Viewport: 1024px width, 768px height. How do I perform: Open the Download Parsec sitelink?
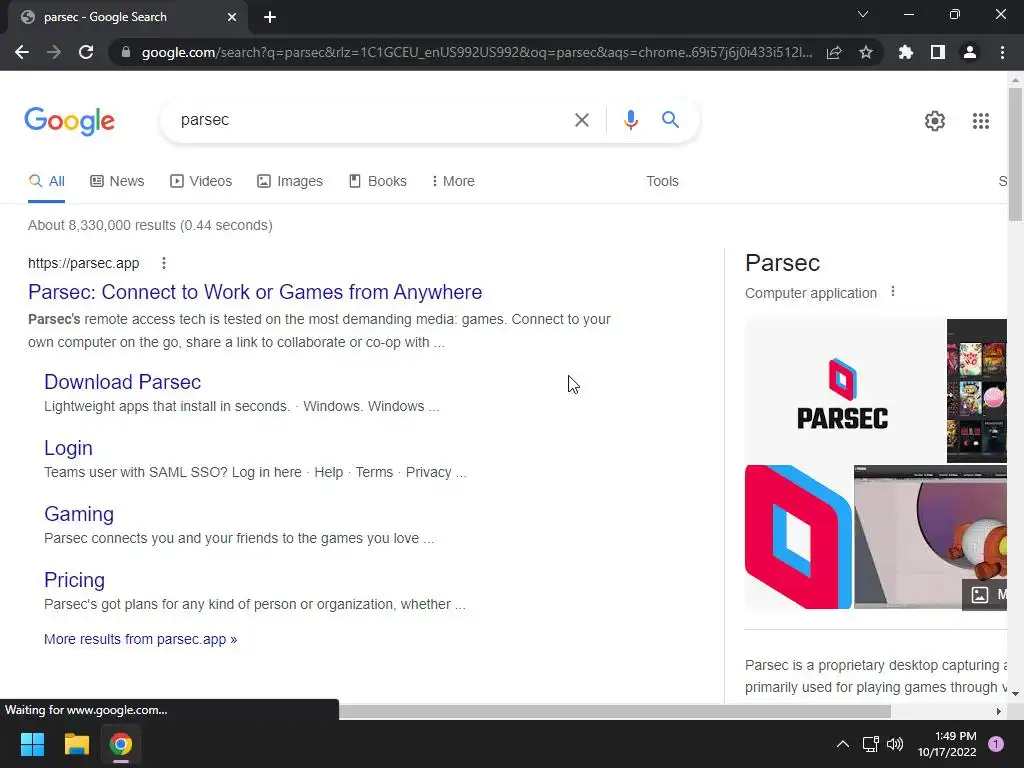coord(122,382)
